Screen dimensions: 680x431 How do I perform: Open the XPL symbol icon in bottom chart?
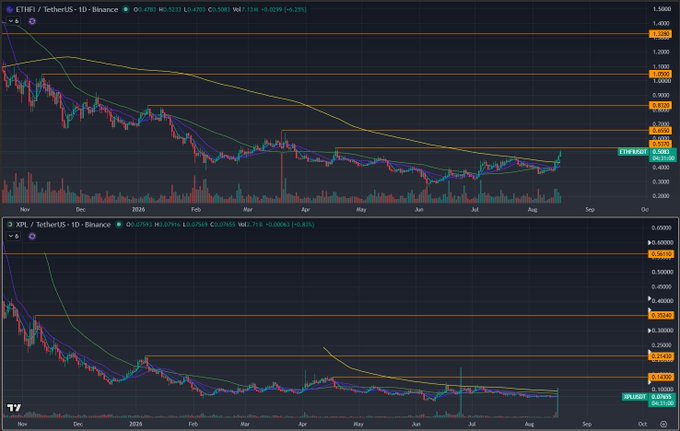click(x=10, y=225)
